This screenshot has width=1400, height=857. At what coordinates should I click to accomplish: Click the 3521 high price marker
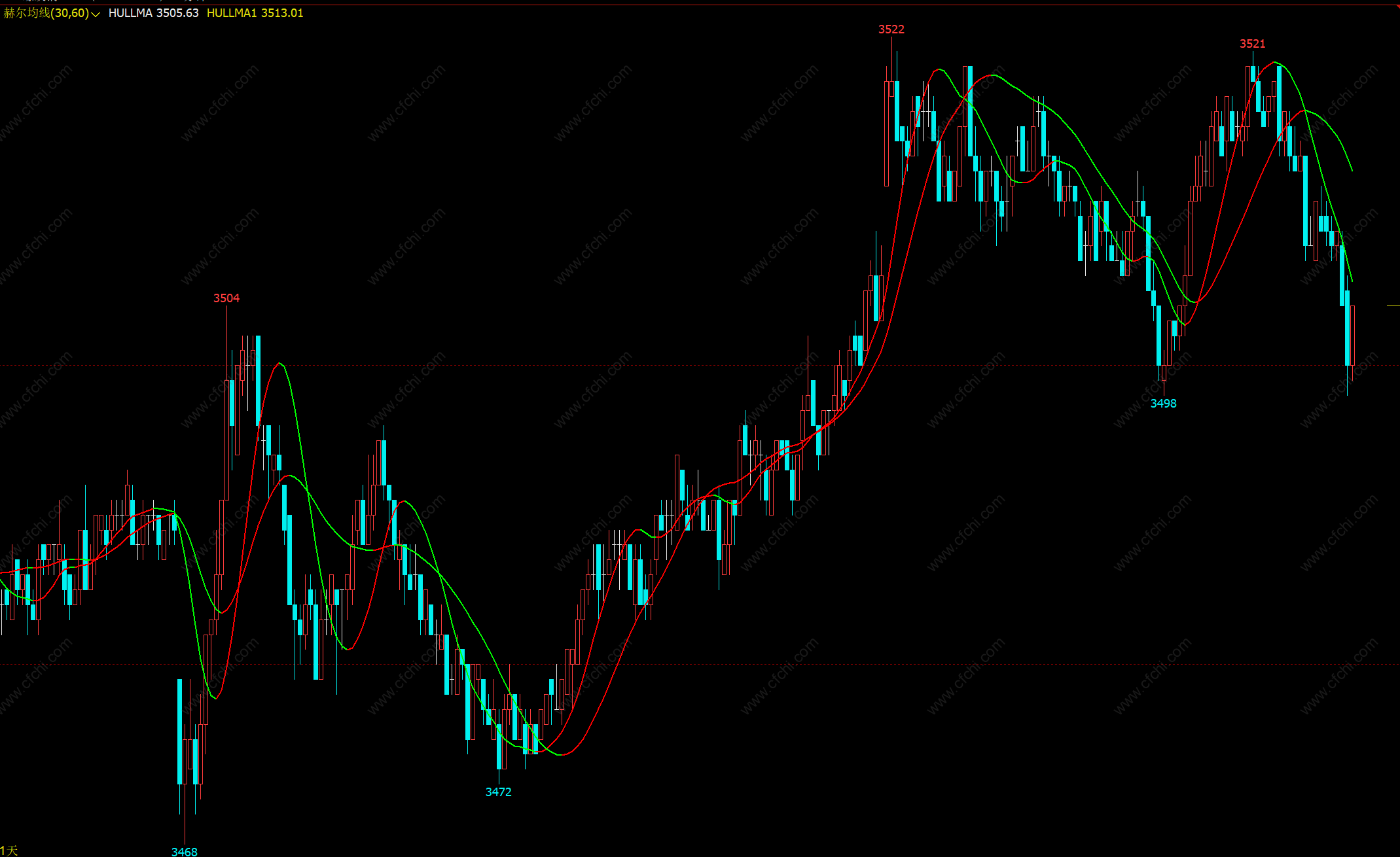[1252, 44]
